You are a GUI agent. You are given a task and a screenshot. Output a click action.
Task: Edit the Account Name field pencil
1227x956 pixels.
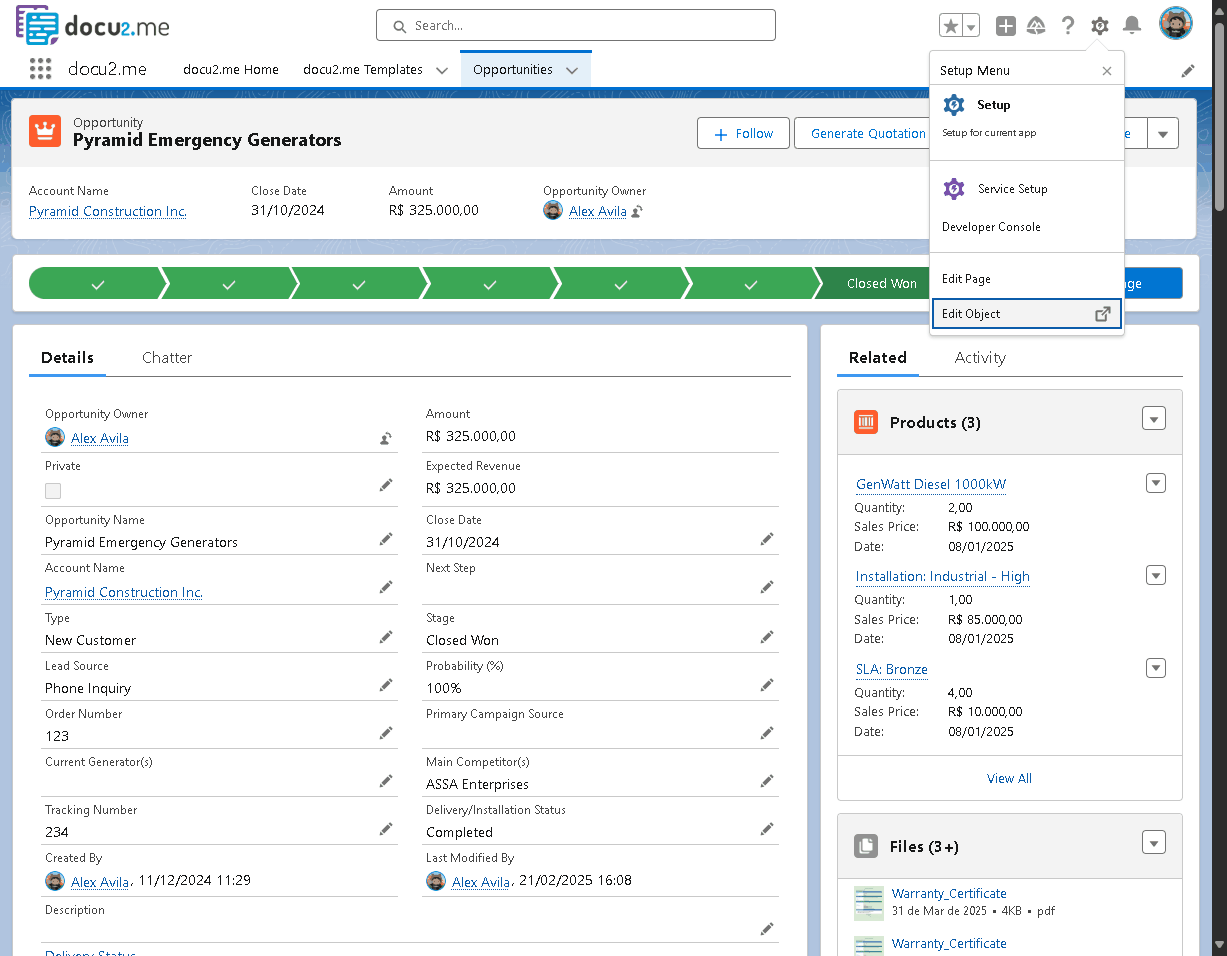click(x=386, y=587)
